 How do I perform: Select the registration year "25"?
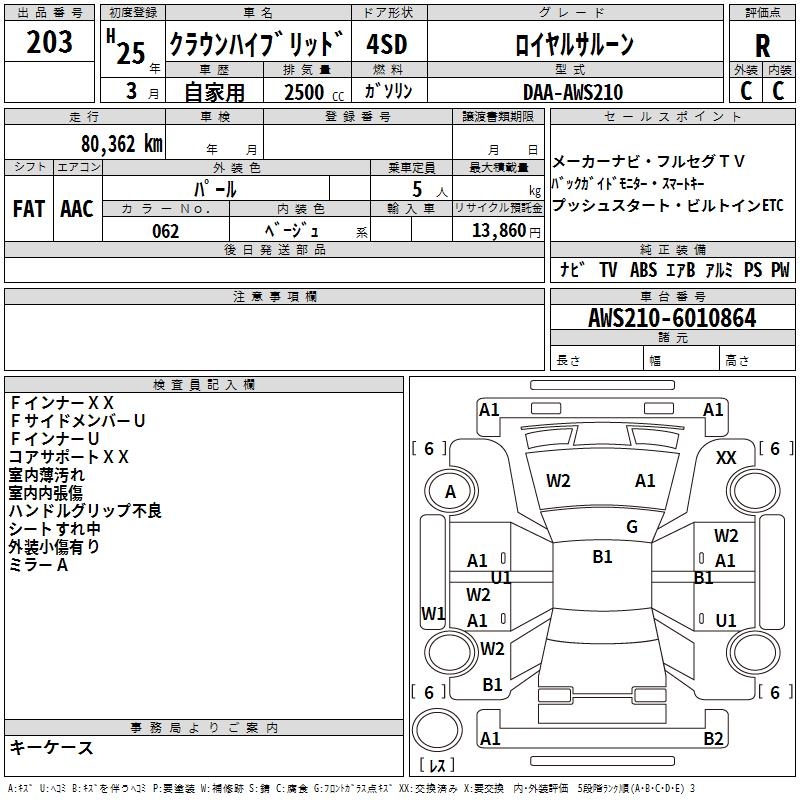click(131, 53)
